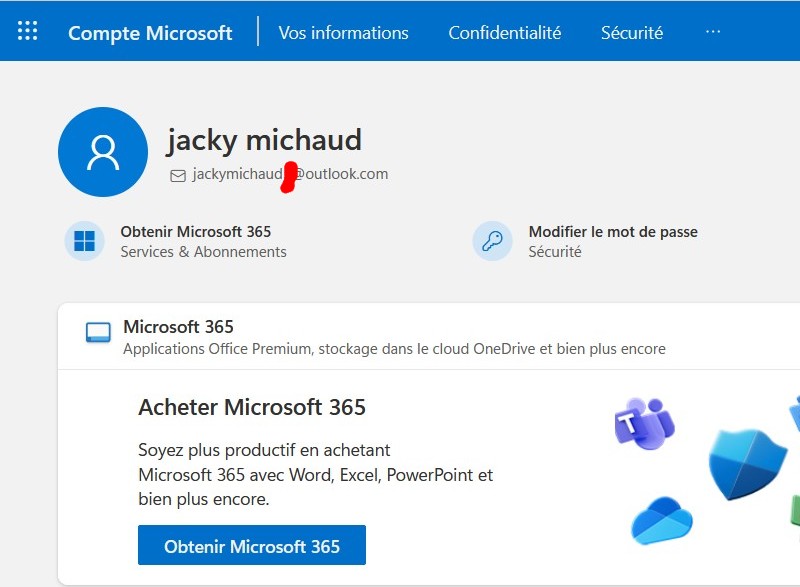800x587 pixels.
Task: Click the laptop icon in Microsoft 365 card
Action: click(x=98, y=333)
